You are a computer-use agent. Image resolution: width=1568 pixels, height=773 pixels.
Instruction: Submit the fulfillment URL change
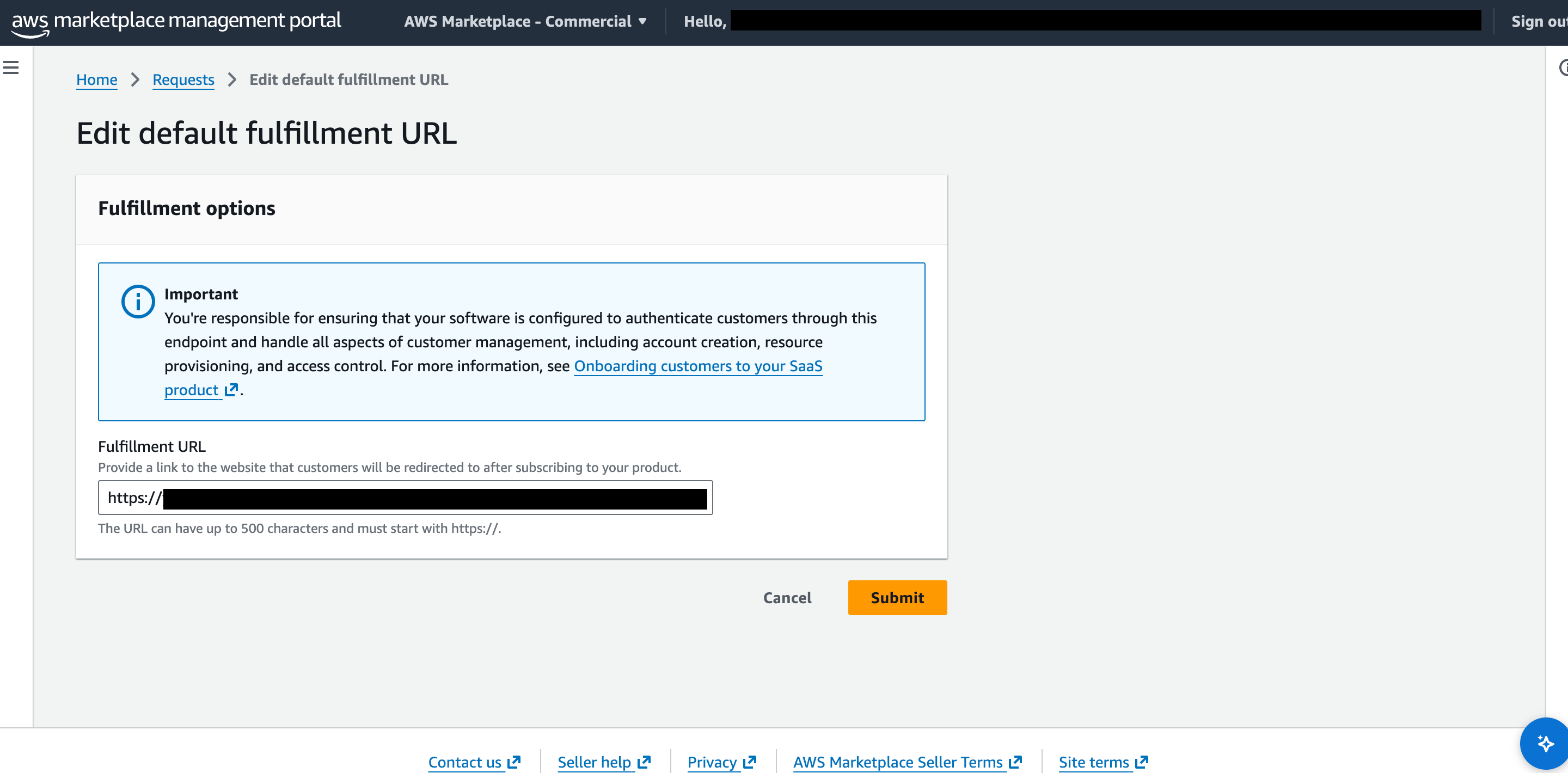(x=897, y=598)
